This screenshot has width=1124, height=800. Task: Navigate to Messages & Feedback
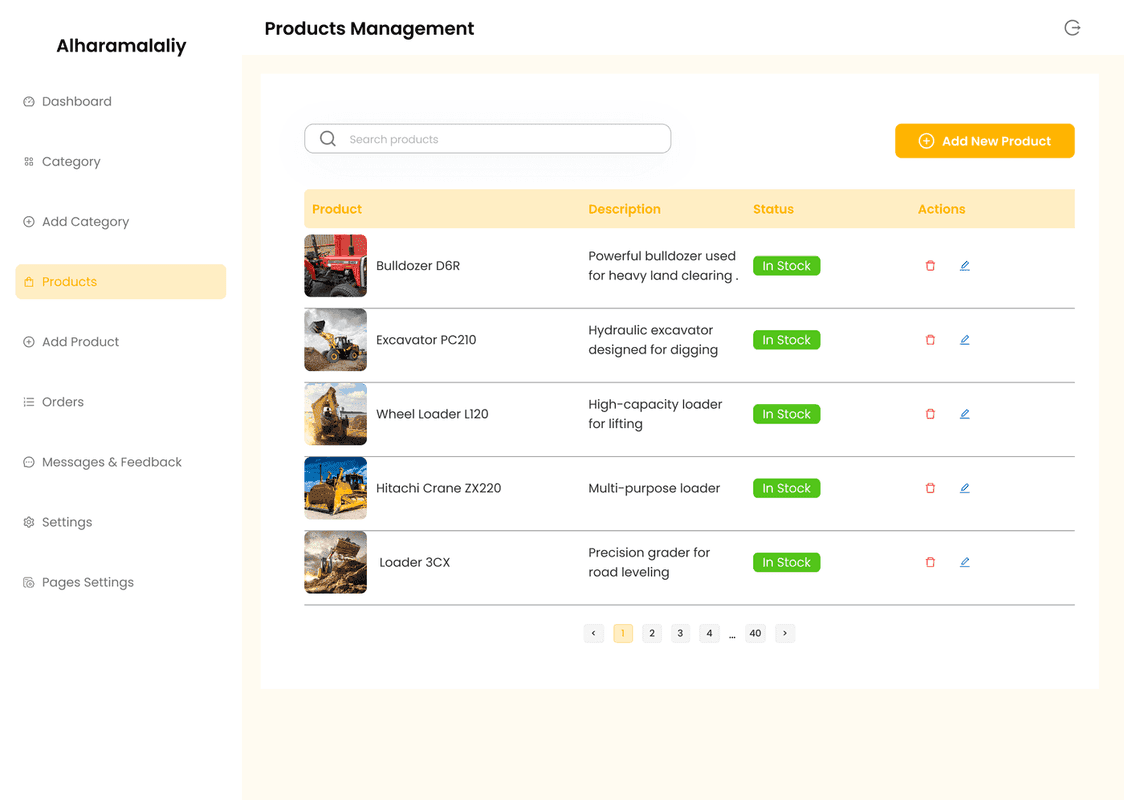tap(111, 462)
